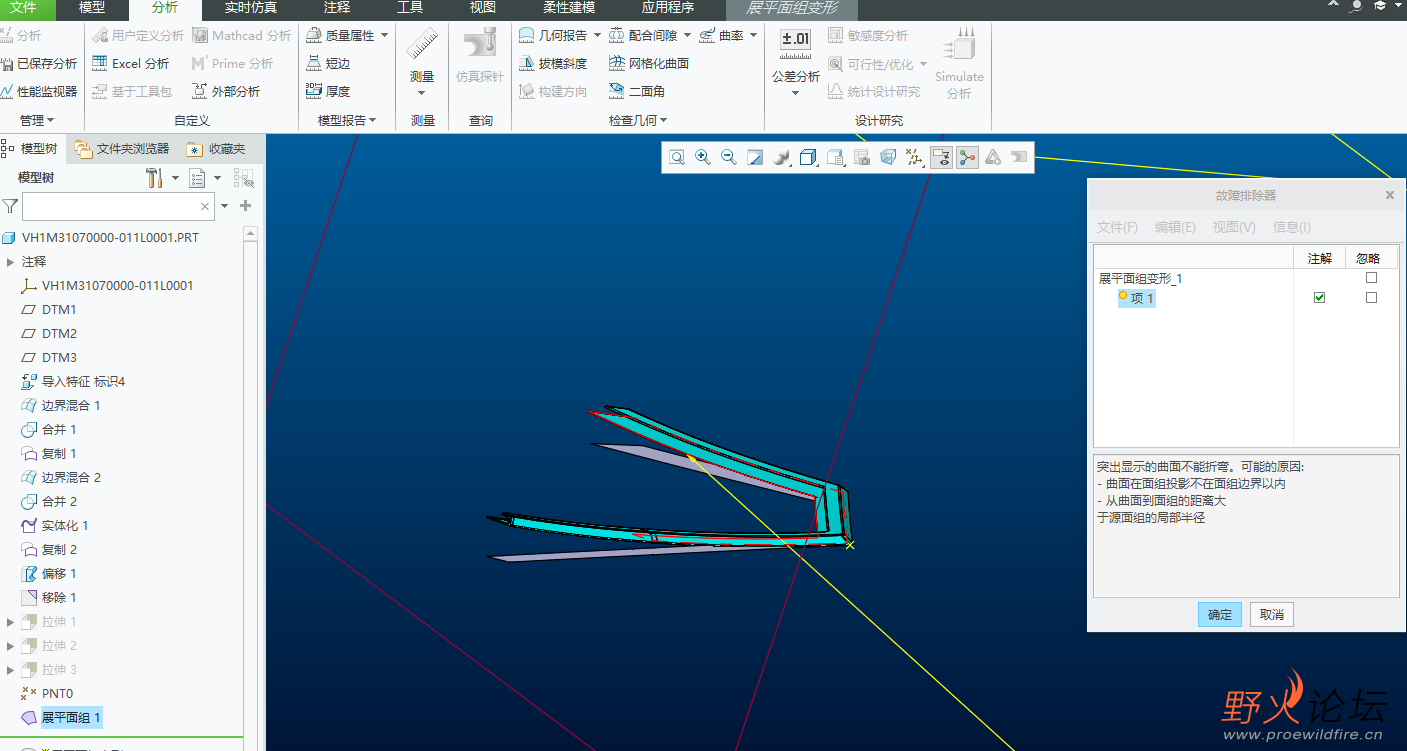
Task: Expand the Measure dropdown arrow
Action: click(422, 93)
